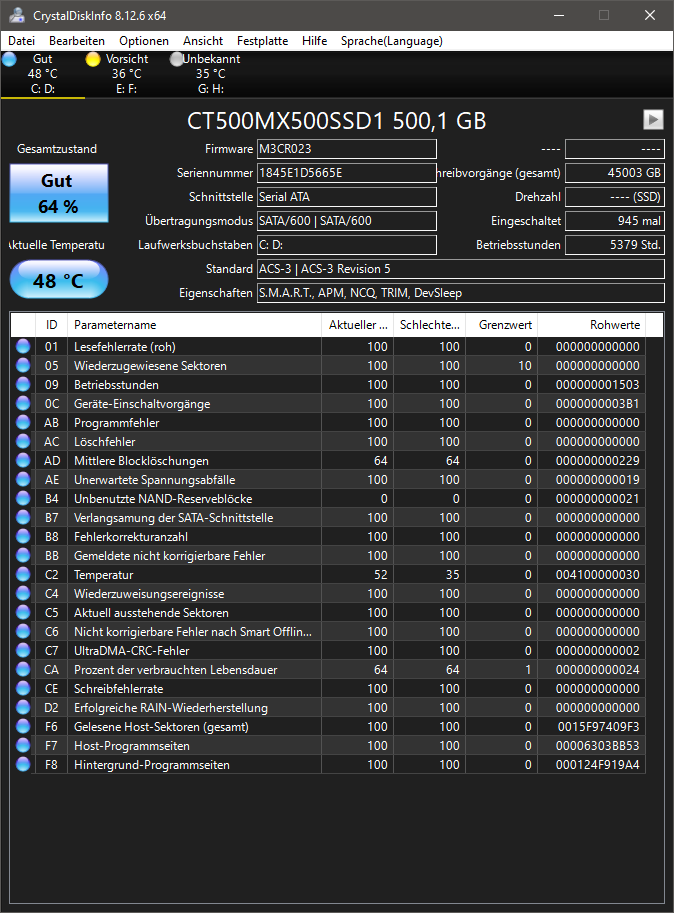Image resolution: width=674 pixels, height=913 pixels.
Task: Click raw value 004100000030 of Temperatur
Action: pyautogui.click(x=598, y=575)
